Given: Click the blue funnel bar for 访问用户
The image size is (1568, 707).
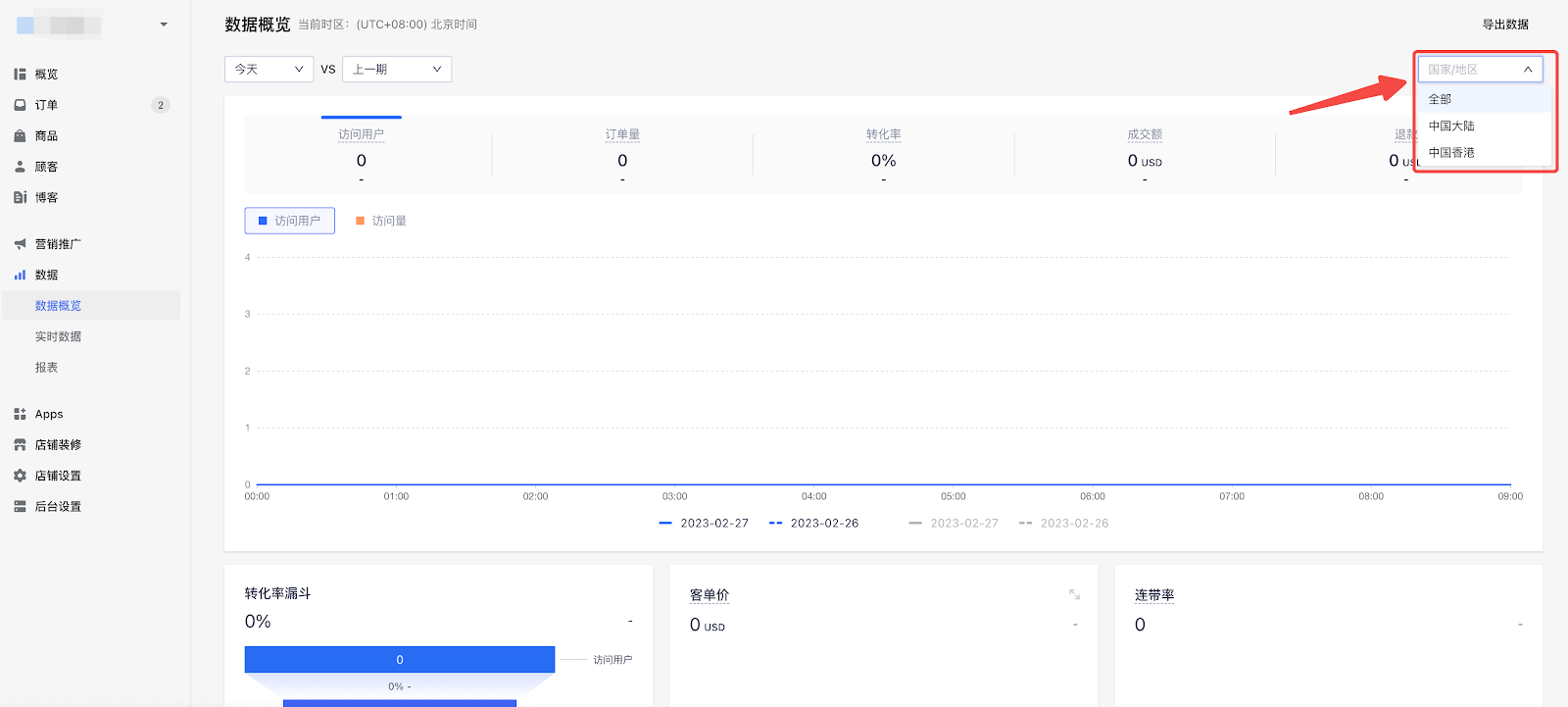Looking at the screenshot, I should point(400,659).
